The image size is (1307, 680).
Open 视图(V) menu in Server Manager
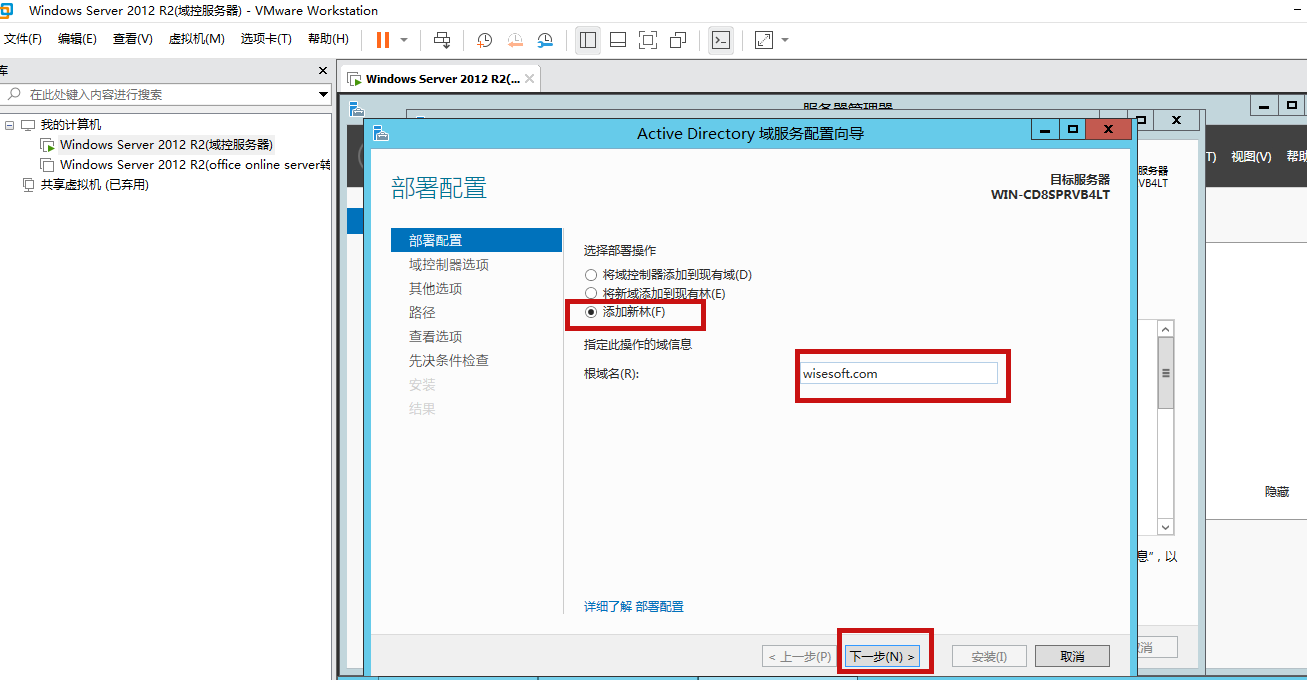(x=1250, y=157)
